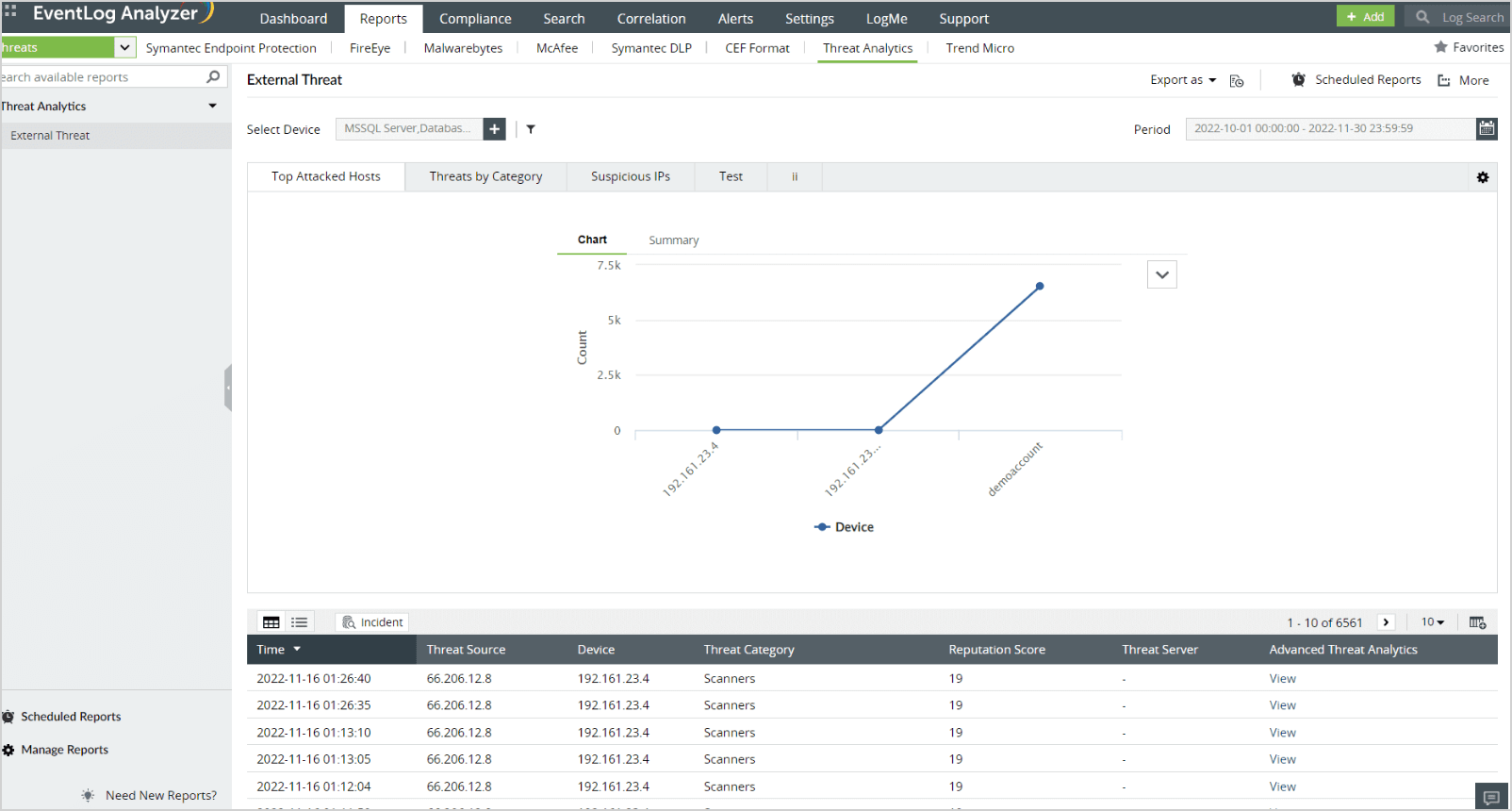Expand the chart type chevron dropdown
The image size is (1512, 811).
[1162, 274]
